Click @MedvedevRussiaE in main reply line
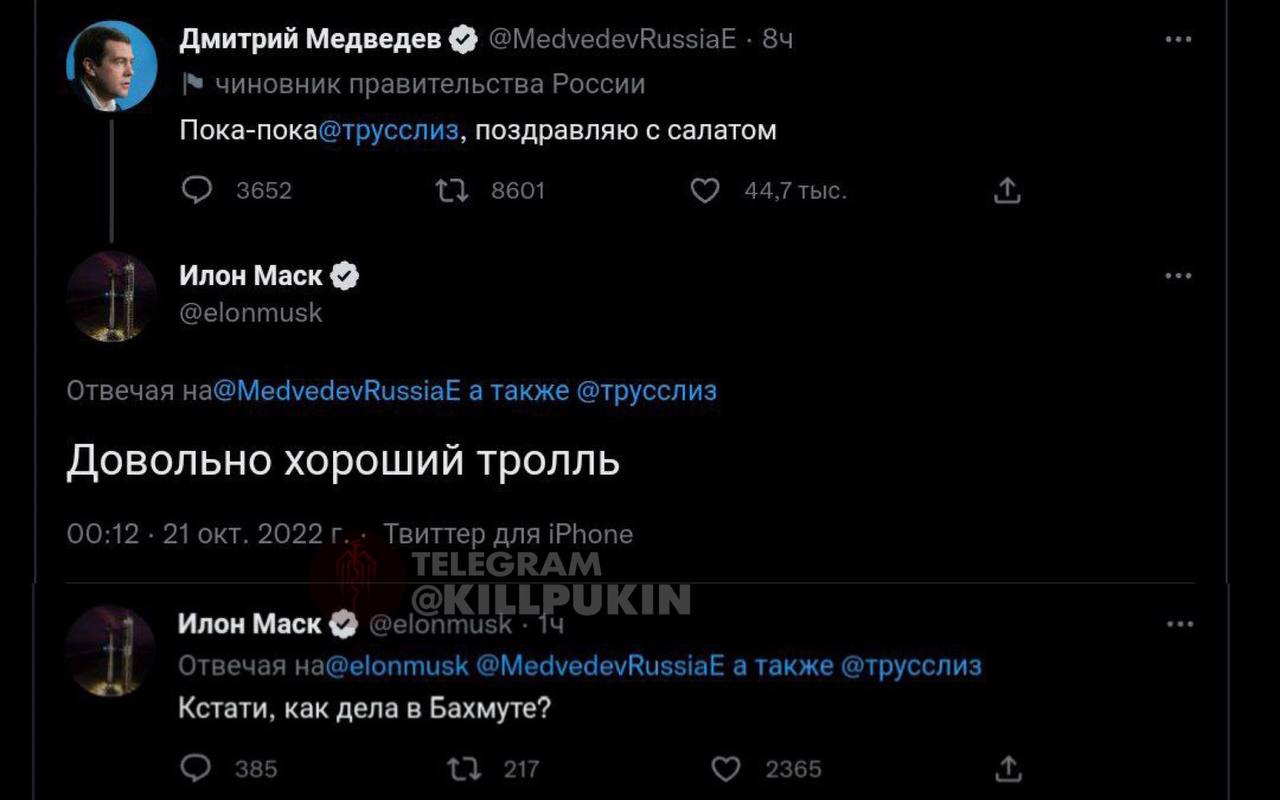Viewport: 1280px width, 800px height. coord(337,391)
